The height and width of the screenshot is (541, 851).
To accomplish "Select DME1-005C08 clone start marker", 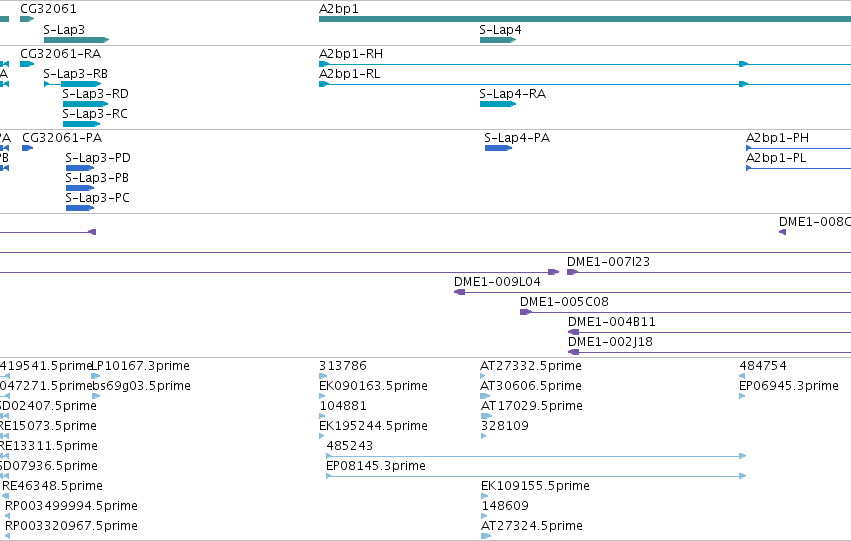I will click(525, 312).
